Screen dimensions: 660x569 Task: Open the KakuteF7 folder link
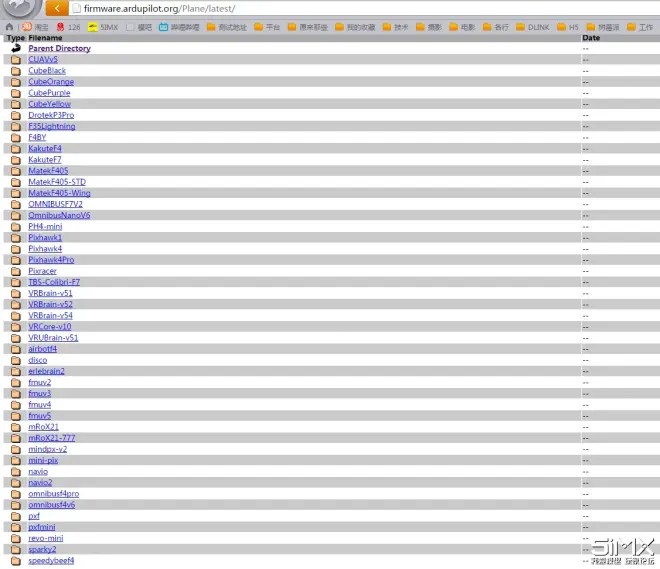pyautogui.click(x=45, y=160)
